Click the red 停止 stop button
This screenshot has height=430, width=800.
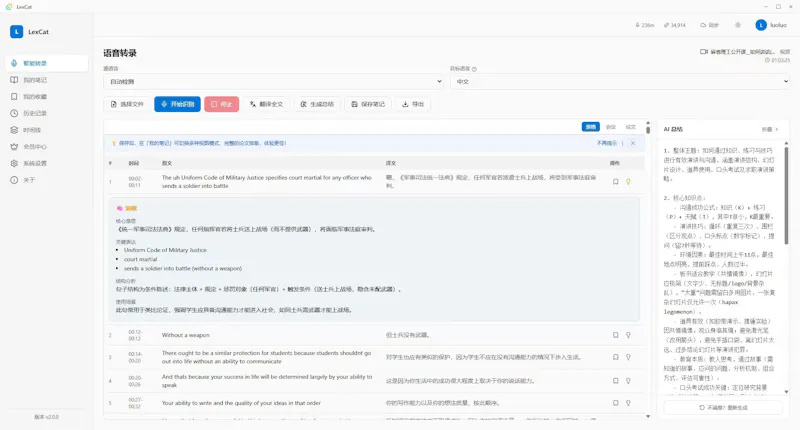point(221,104)
